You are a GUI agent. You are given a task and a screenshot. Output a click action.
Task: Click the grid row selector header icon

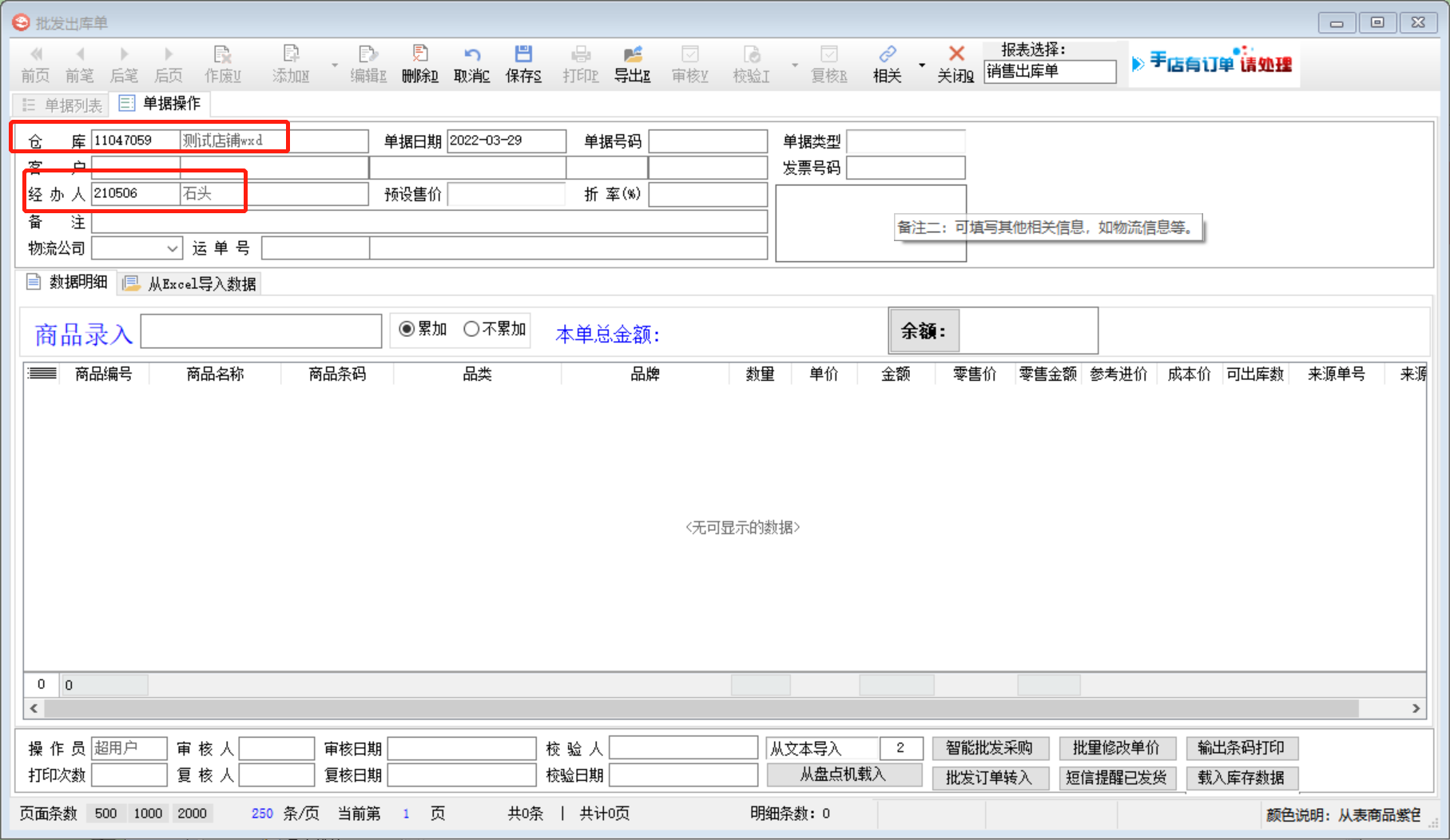42,374
